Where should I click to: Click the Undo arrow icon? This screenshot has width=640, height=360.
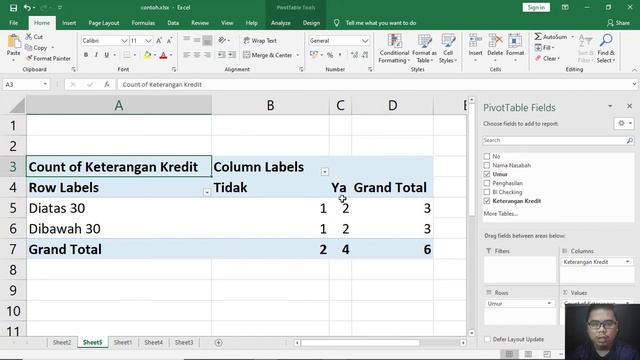(27, 8)
